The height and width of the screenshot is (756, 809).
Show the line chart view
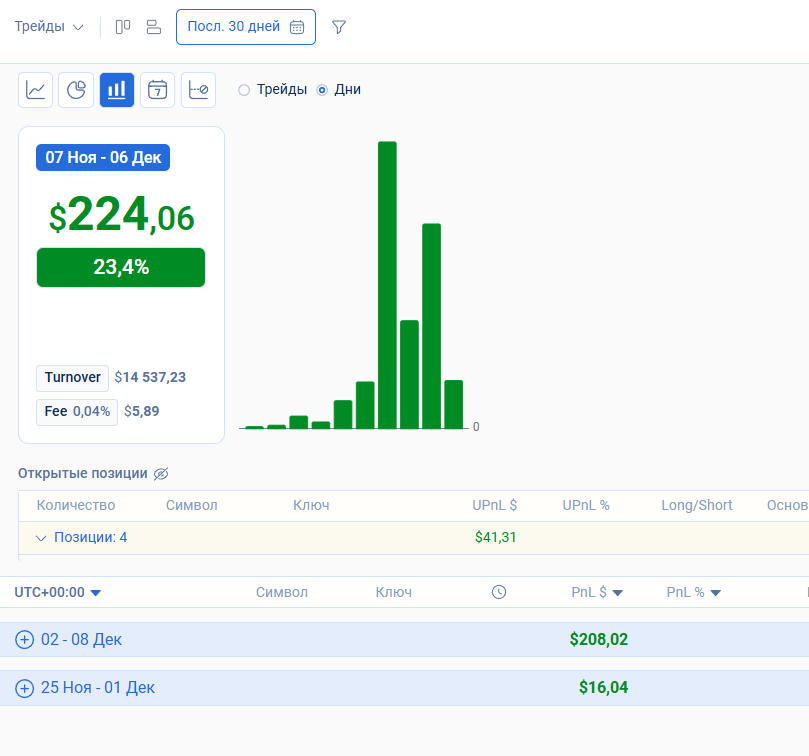click(x=36, y=90)
